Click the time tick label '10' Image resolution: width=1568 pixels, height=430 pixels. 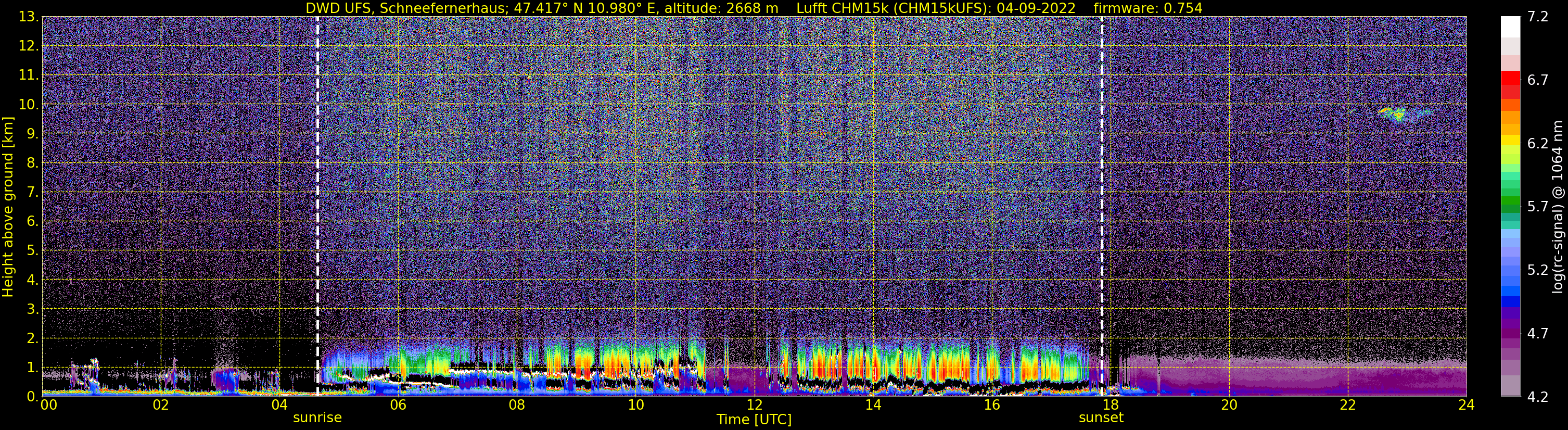635,405
